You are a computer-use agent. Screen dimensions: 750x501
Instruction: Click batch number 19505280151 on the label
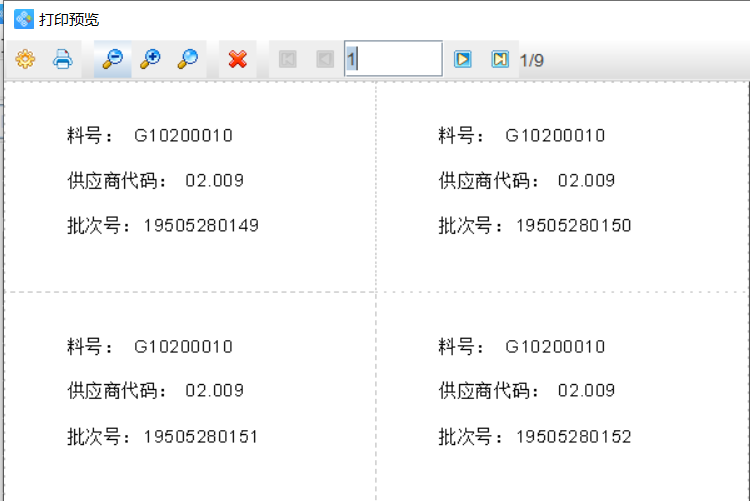200,437
